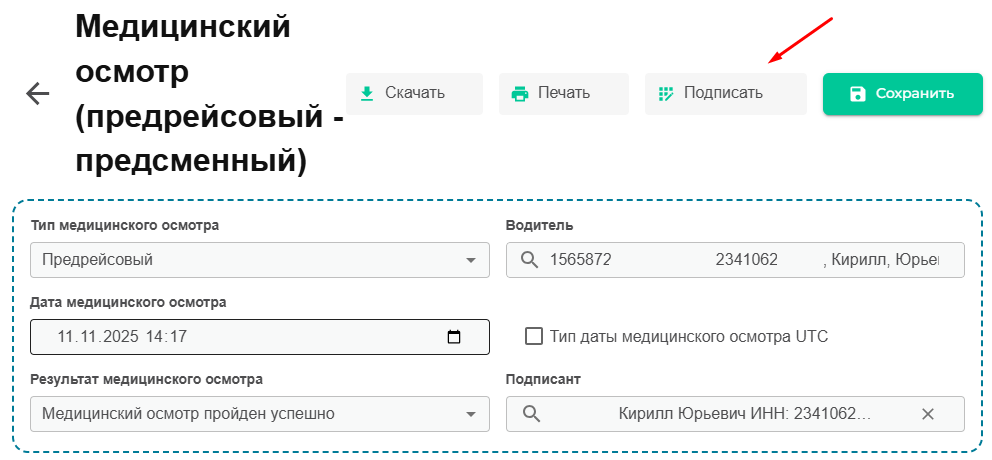Expand the Результат медицинского осмотра dropdown arrow
The image size is (992, 460).
click(471, 415)
